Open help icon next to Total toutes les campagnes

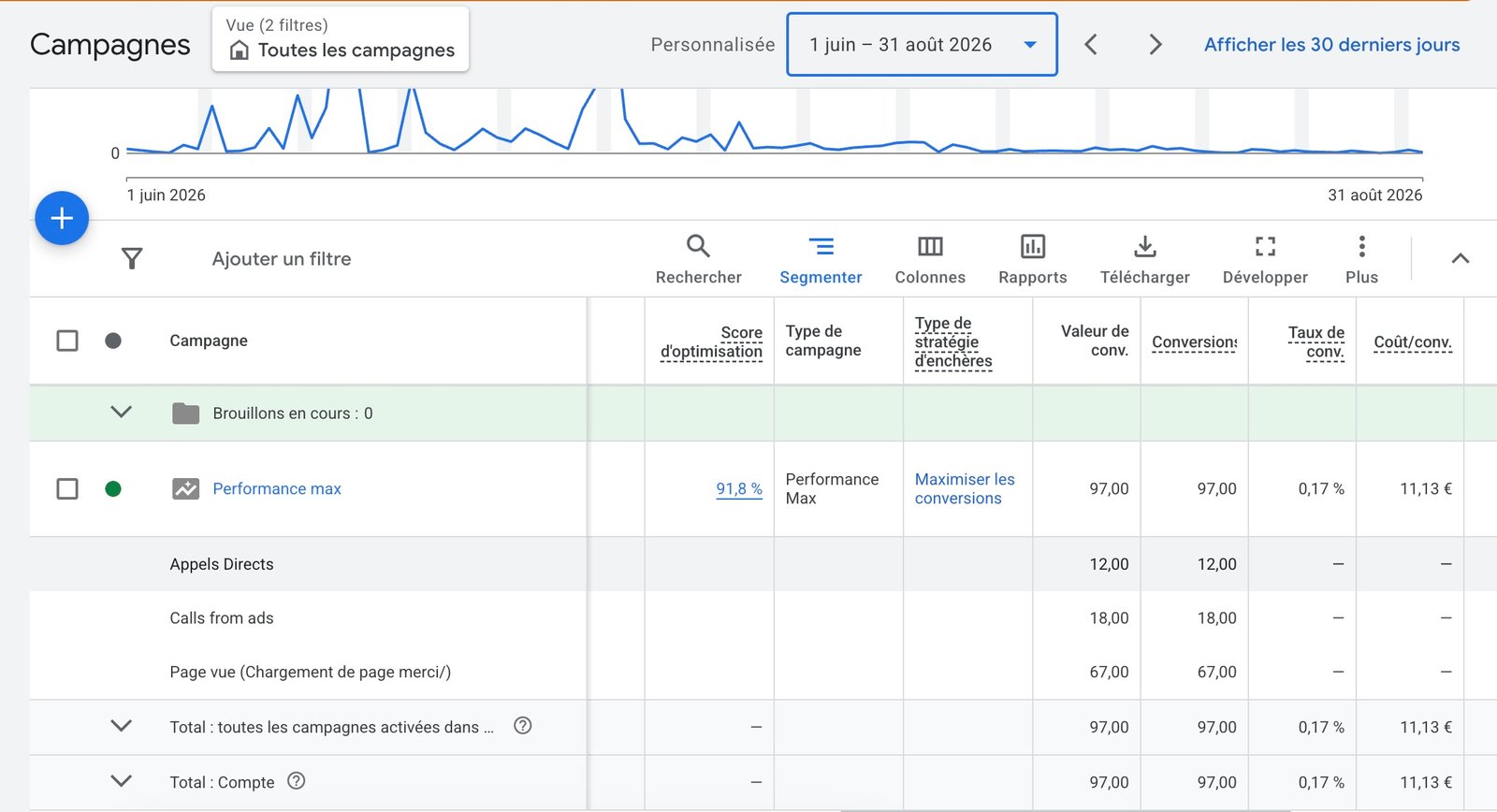pos(523,726)
